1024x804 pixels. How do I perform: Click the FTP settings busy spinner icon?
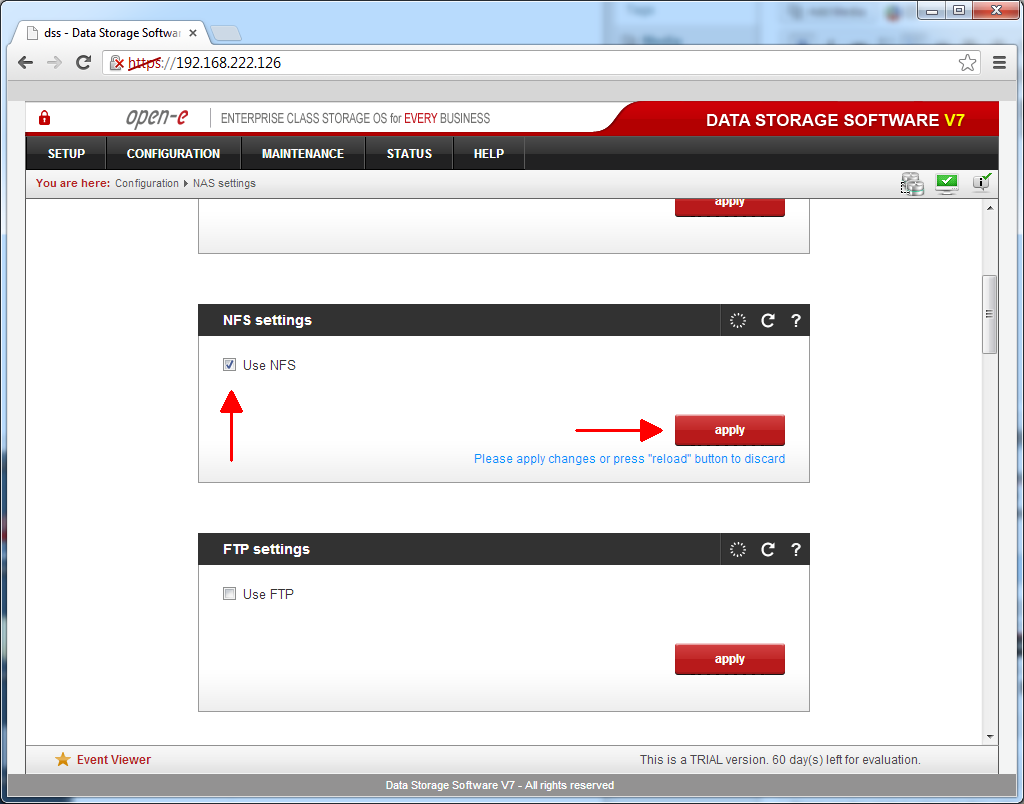(737, 550)
